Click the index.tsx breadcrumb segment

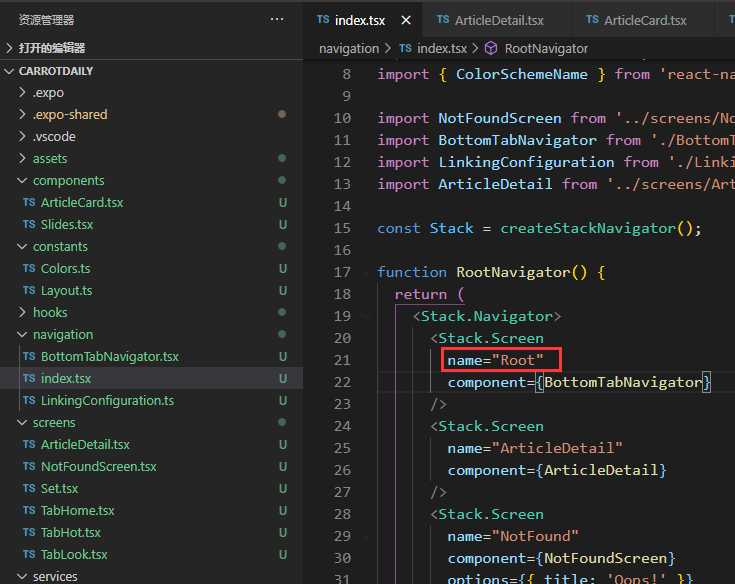pyautogui.click(x=442, y=49)
